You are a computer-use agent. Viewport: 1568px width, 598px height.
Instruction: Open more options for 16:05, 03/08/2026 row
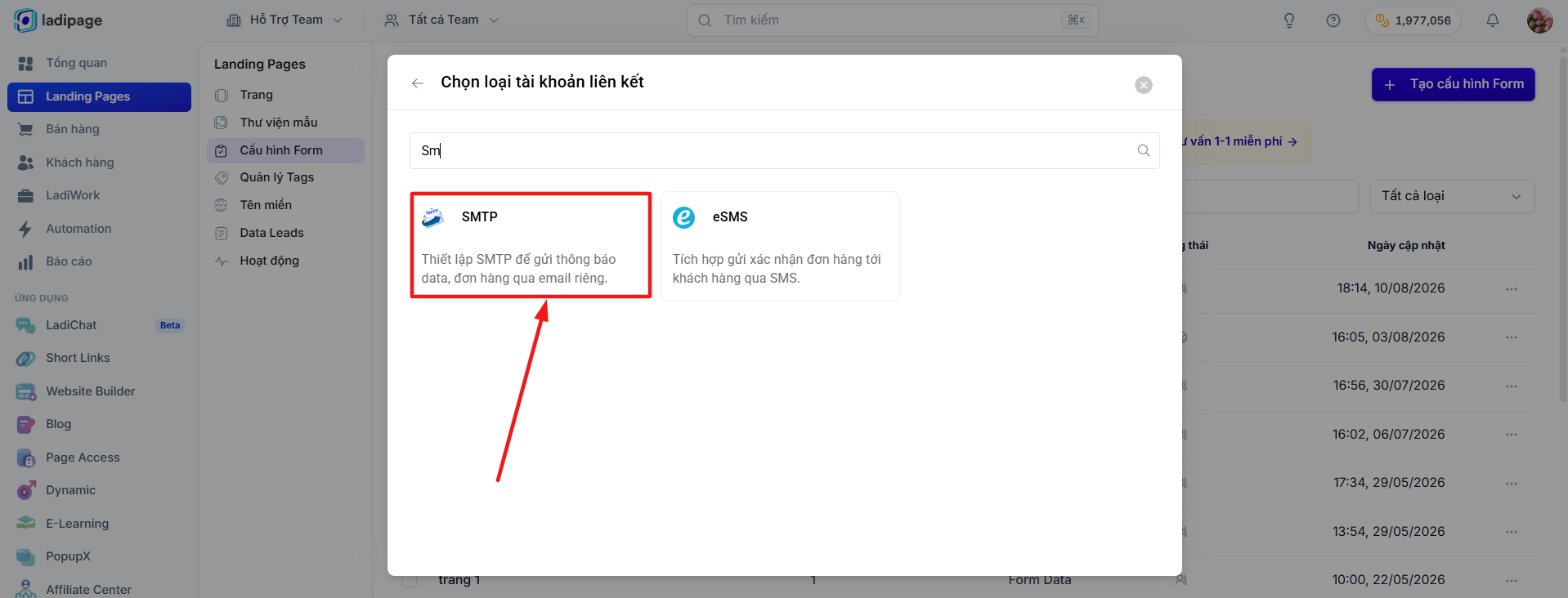[x=1512, y=337]
